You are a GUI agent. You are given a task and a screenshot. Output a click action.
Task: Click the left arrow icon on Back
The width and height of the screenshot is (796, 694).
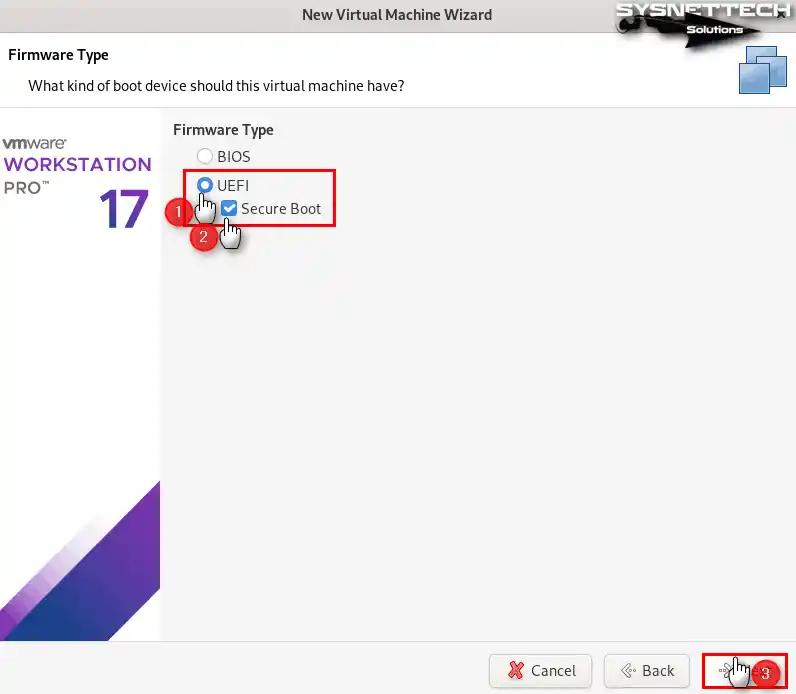click(628, 671)
